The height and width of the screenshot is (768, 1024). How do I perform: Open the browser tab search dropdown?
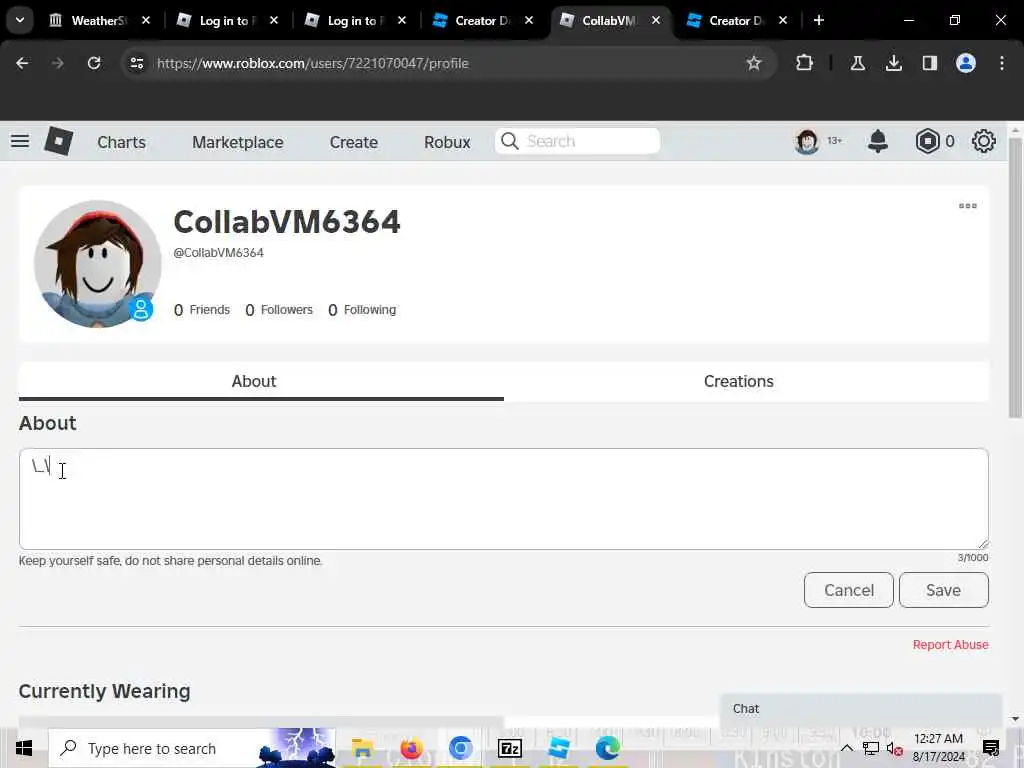pos(20,20)
